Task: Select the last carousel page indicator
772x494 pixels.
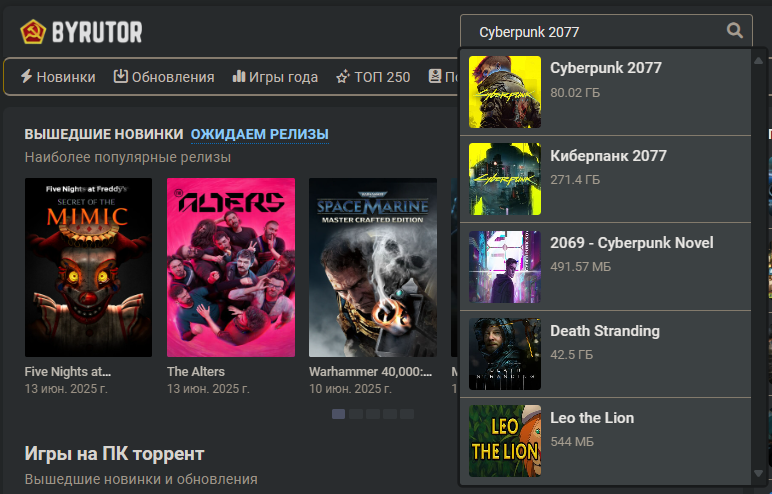Action: pos(407,414)
